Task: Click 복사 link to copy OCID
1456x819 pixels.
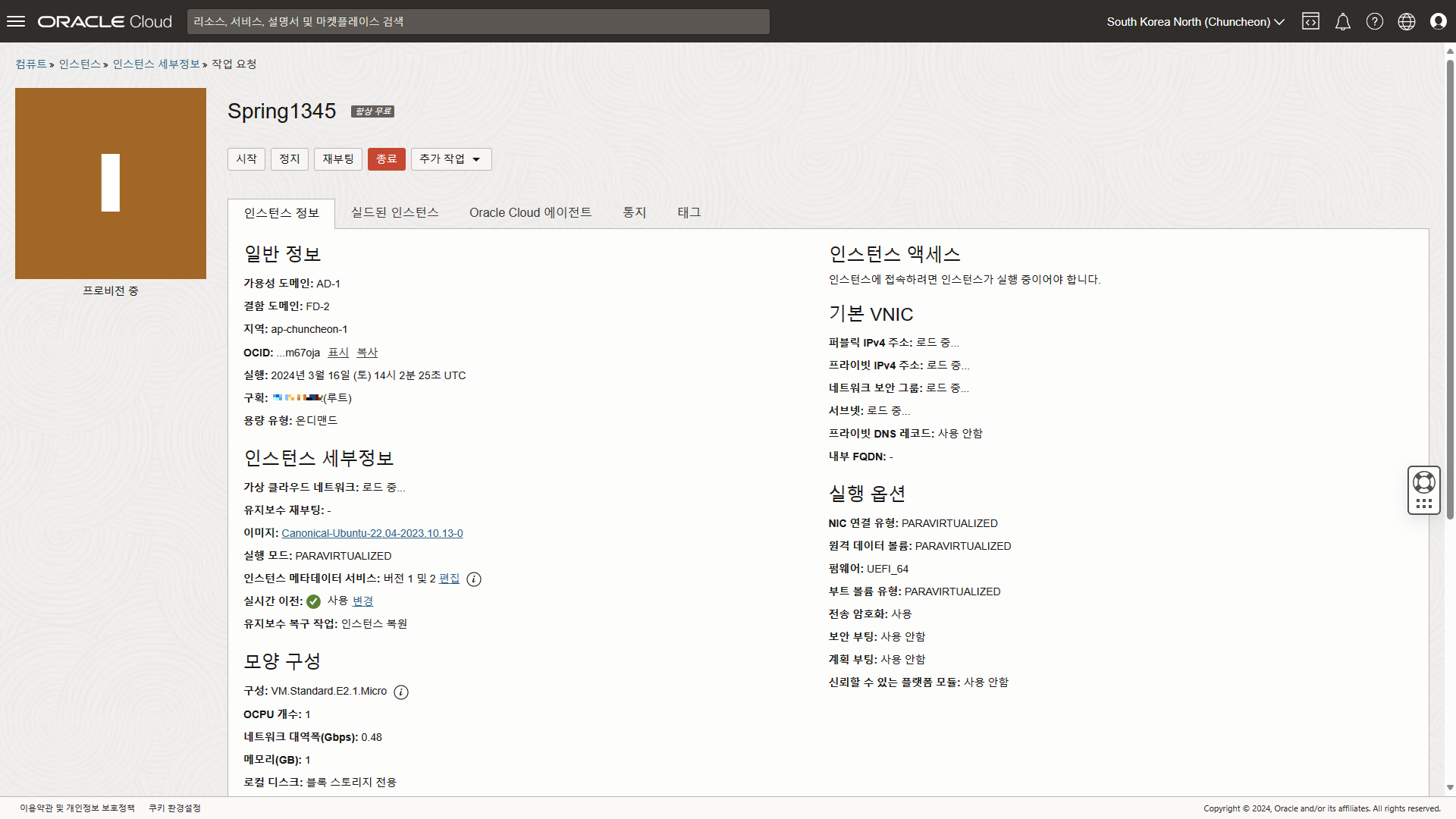Action: (367, 353)
